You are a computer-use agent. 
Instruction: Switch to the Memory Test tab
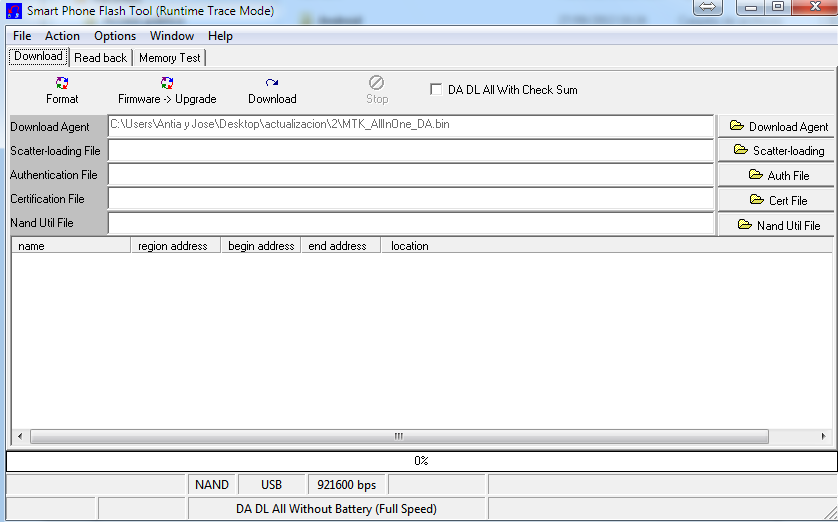coord(169,58)
